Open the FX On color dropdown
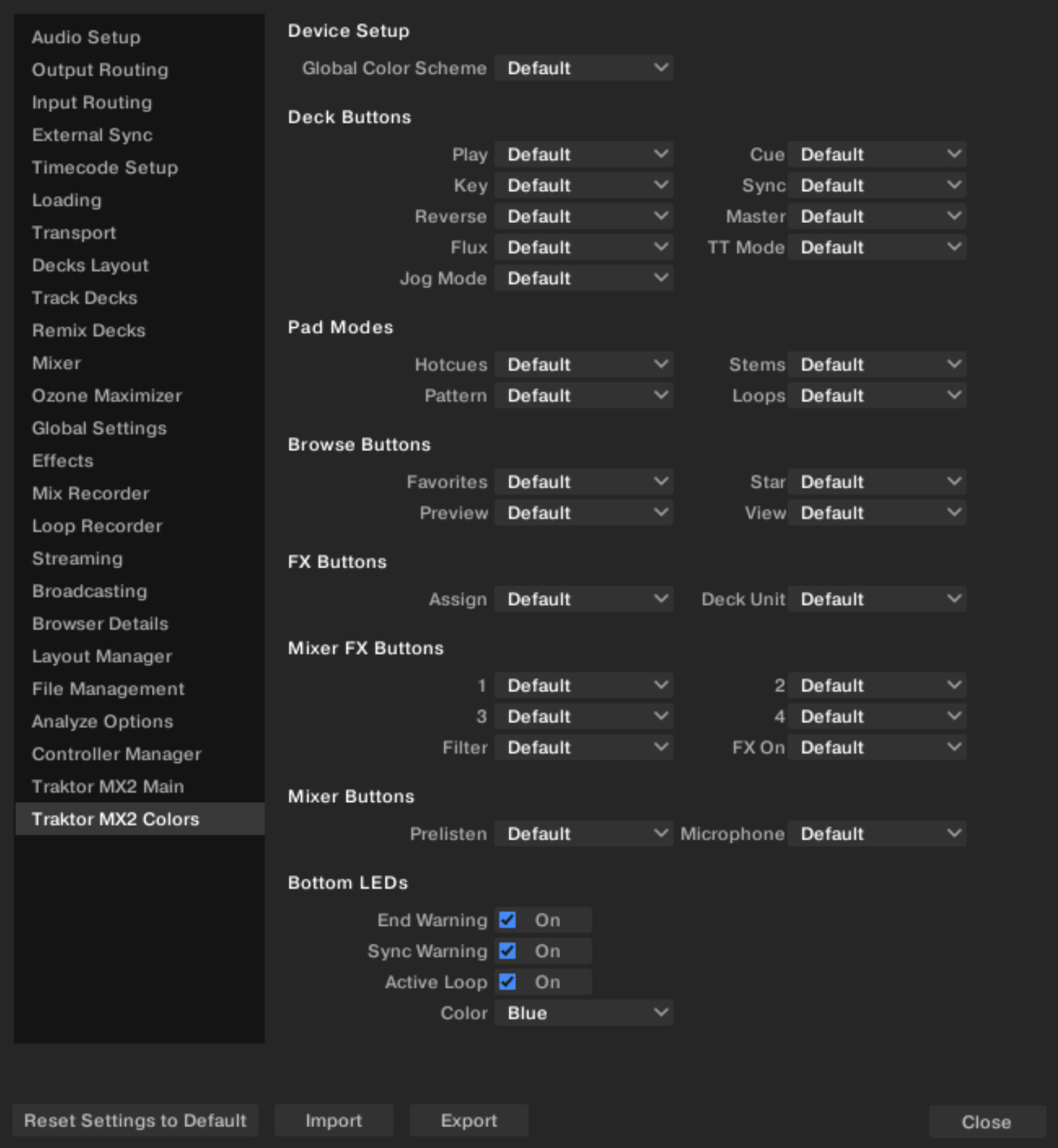Screen dimensions: 1058x1148 (x=877, y=748)
